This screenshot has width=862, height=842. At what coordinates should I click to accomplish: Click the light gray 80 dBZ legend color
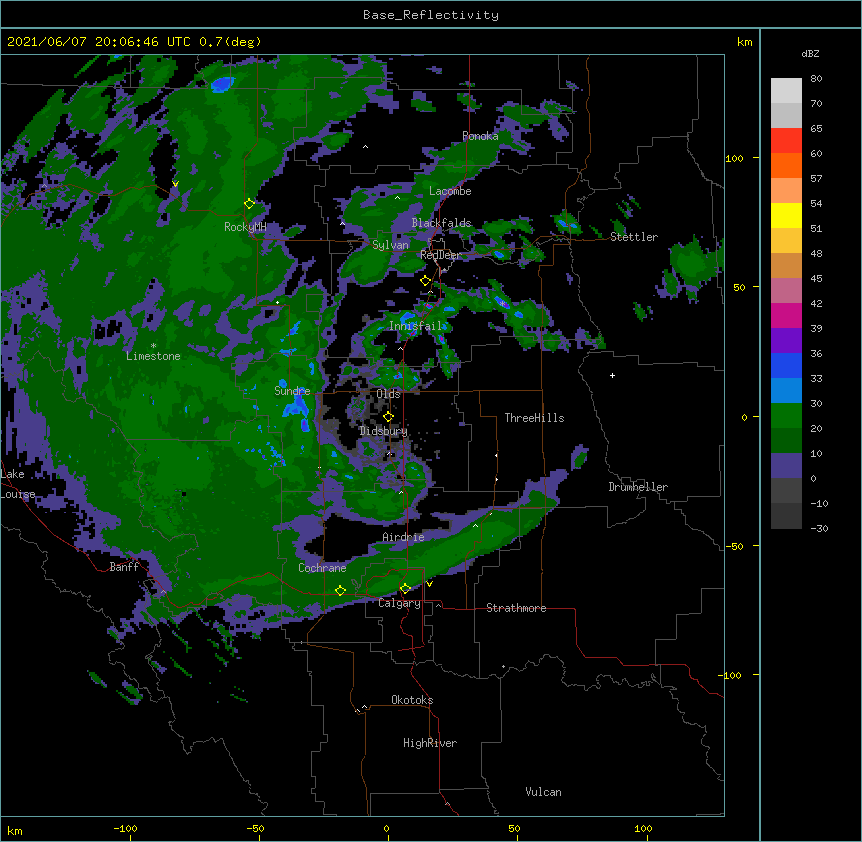click(786, 91)
